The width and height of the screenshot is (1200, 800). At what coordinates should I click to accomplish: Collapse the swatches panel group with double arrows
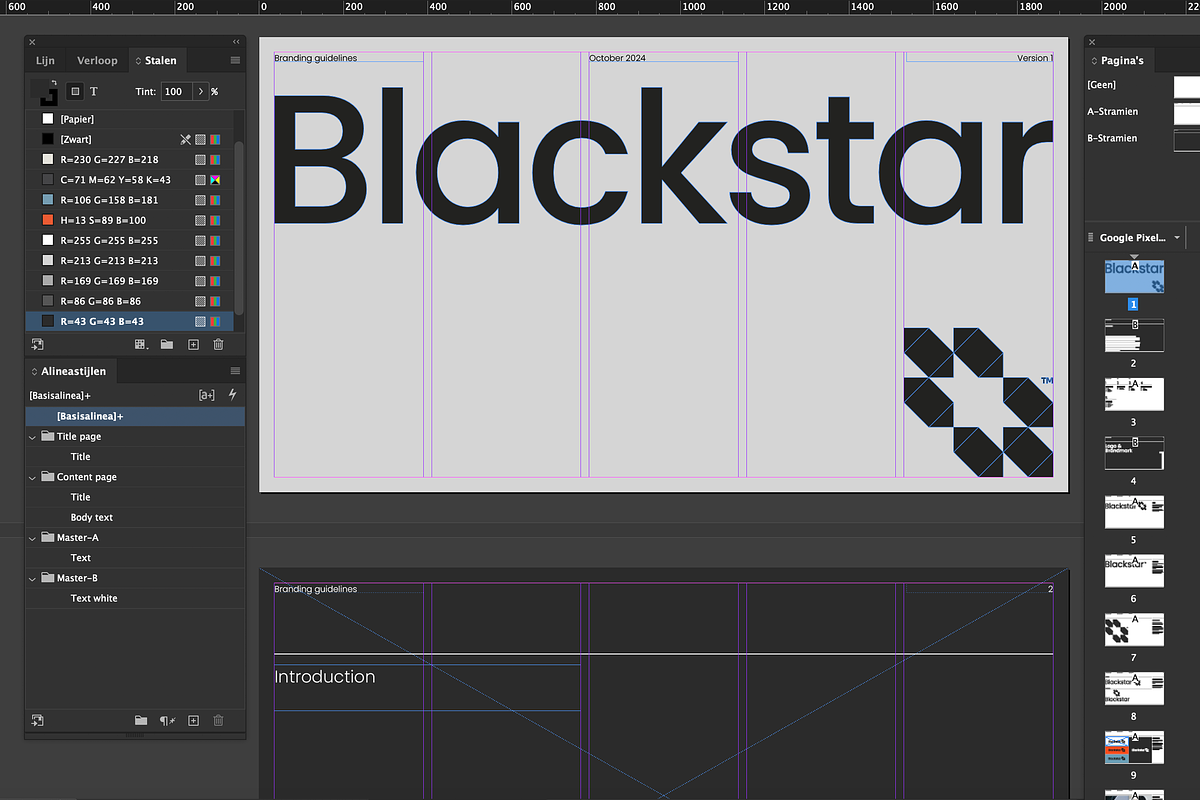click(x=236, y=42)
